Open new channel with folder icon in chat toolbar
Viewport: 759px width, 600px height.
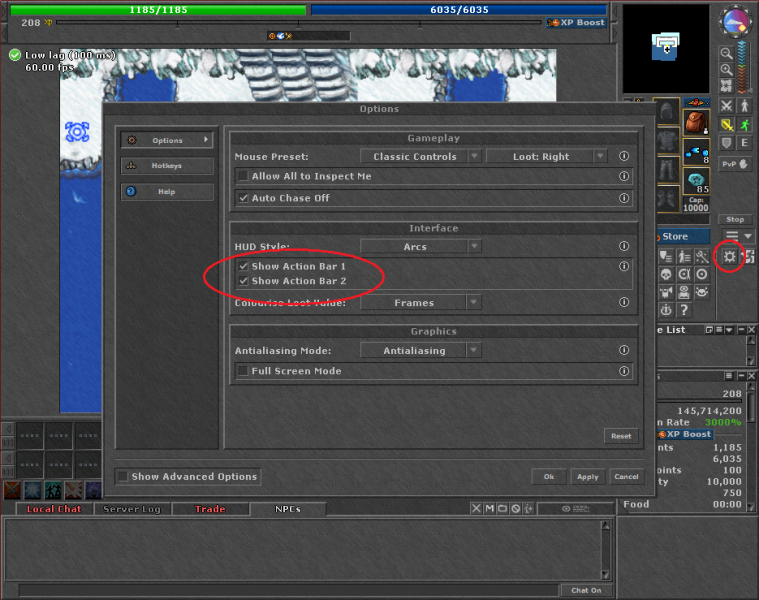(502, 509)
